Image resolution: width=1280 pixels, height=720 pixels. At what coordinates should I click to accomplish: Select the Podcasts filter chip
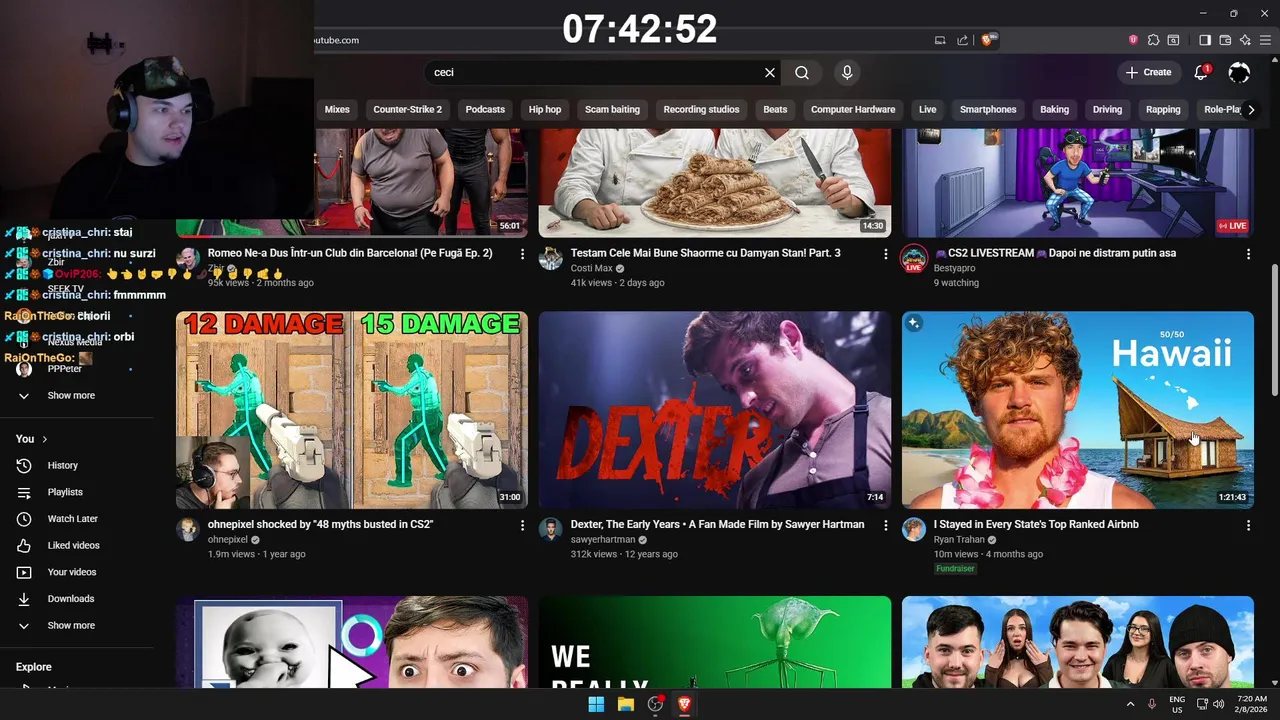click(485, 109)
